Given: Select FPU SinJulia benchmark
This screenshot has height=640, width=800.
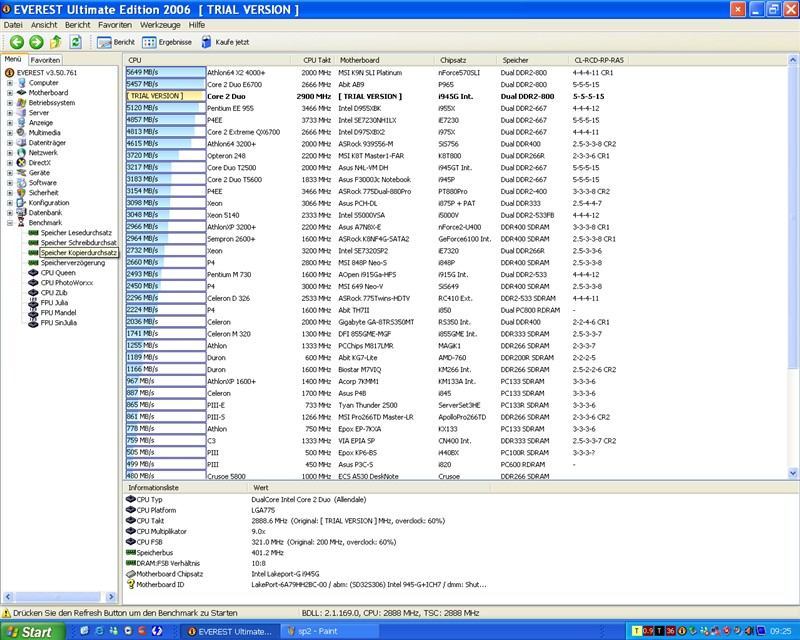Looking at the screenshot, I should pos(59,323).
